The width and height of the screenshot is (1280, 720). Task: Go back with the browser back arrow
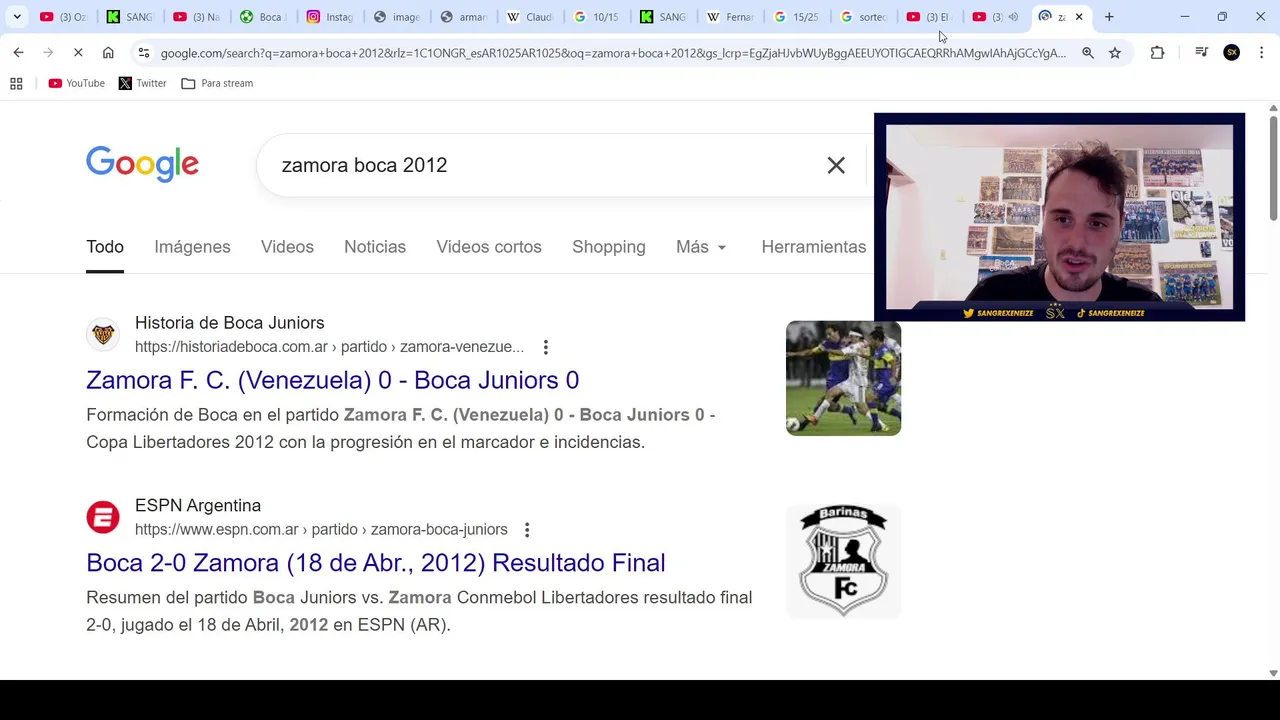pos(18,53)
